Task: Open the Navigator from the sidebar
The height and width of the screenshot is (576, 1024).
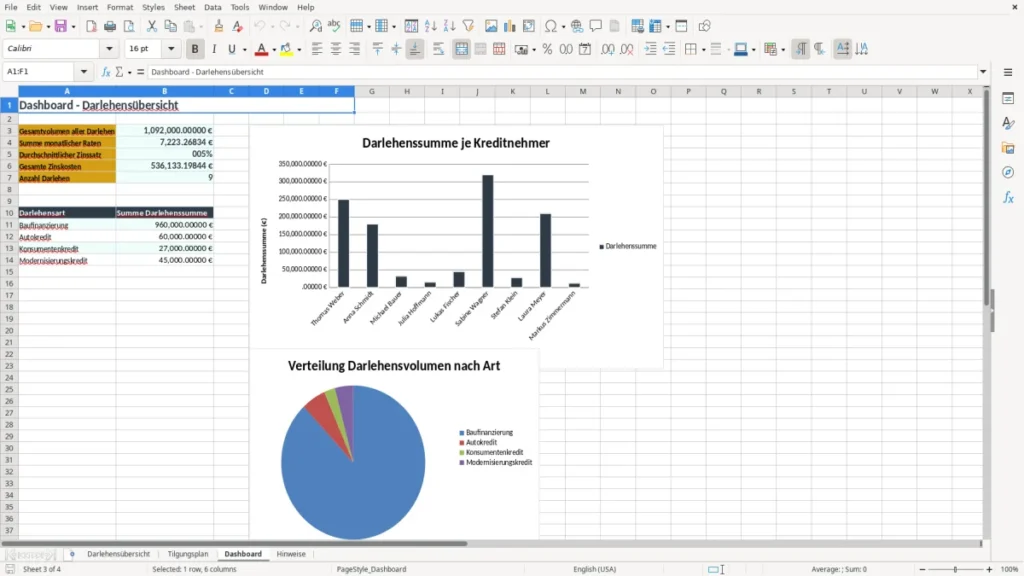Action: [1008, 172]
